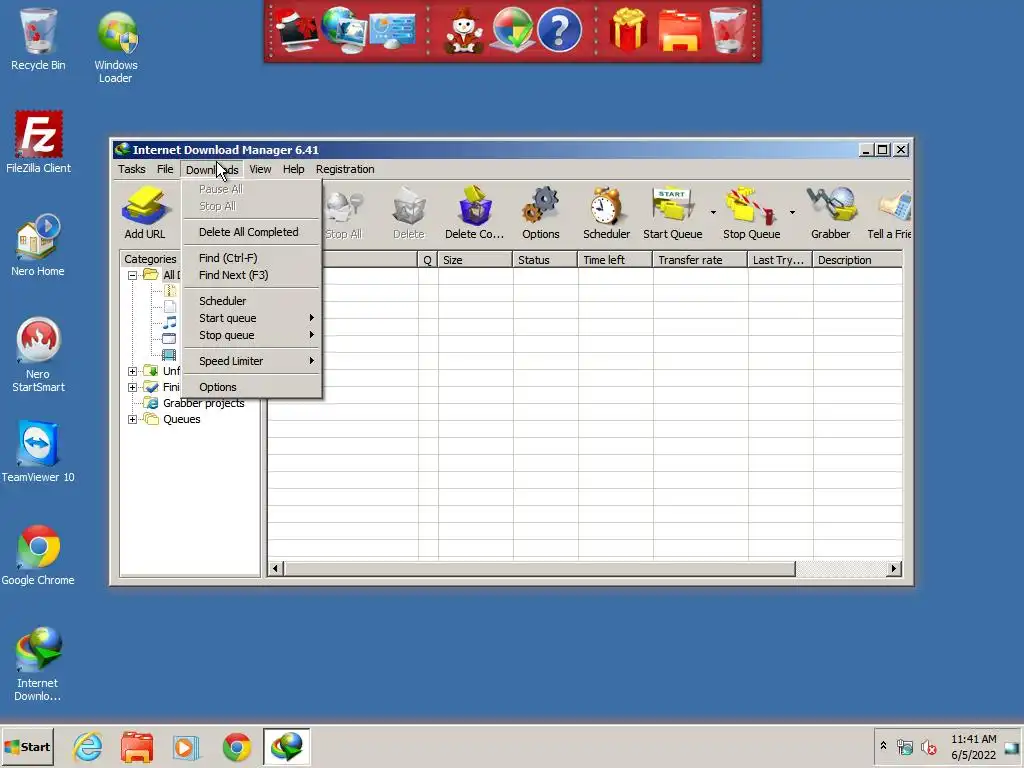Collapse the All Downloads tree node
Screen dimensions: 1024x768
tap(132, 276)
